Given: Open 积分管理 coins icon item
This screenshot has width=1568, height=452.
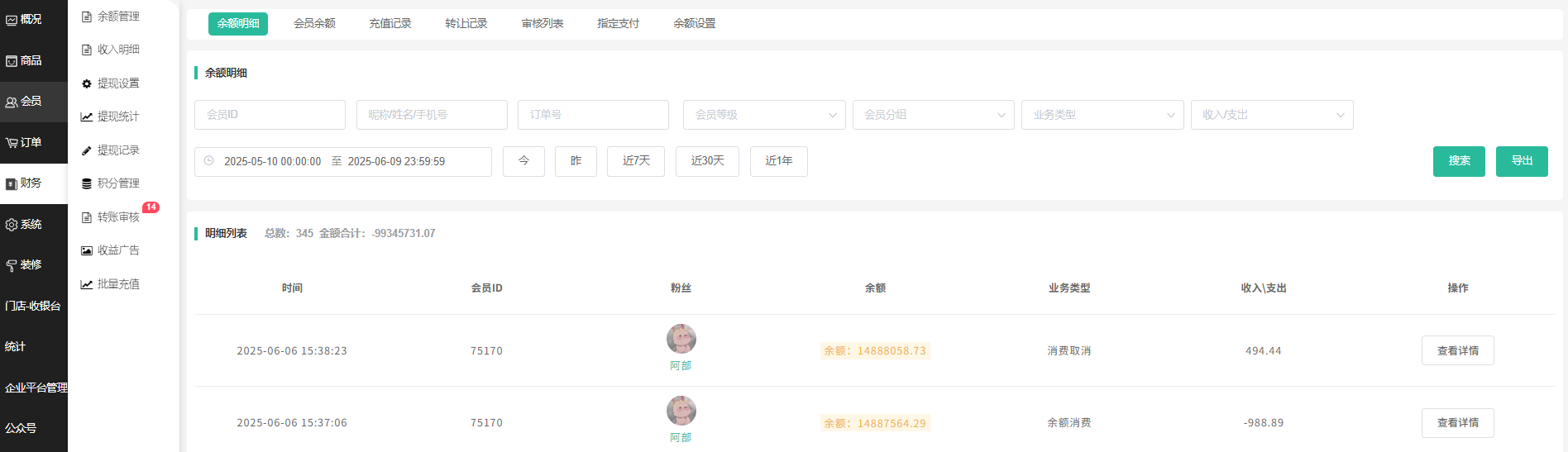Looking at the screenshot, I should coord(87,183).
